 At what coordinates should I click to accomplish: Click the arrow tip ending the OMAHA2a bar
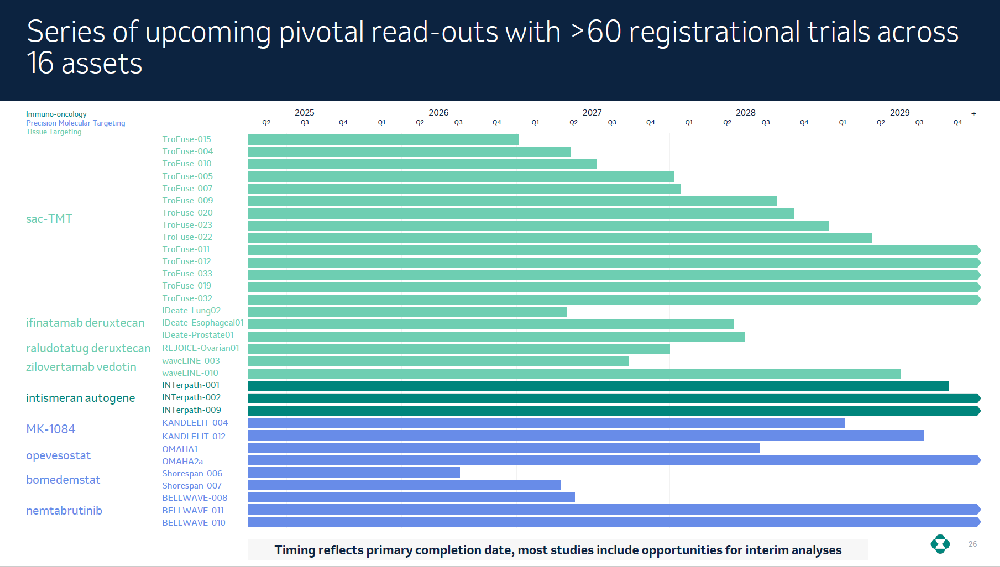point(977,460)
